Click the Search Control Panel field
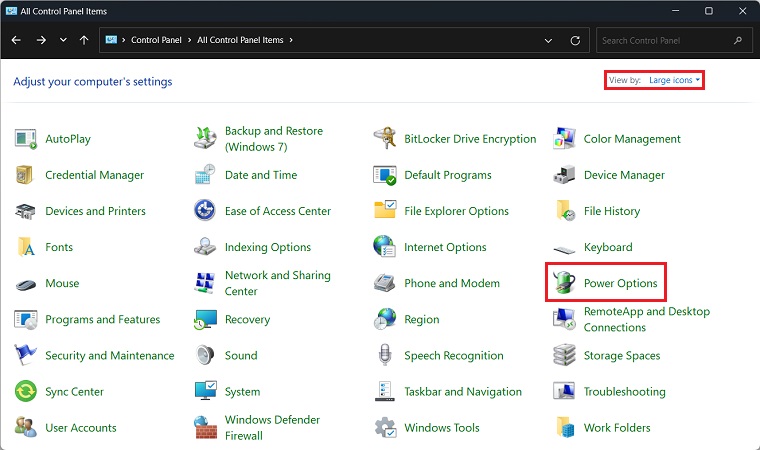The height and width of the screenshot is (450, 760). (665, 40)
